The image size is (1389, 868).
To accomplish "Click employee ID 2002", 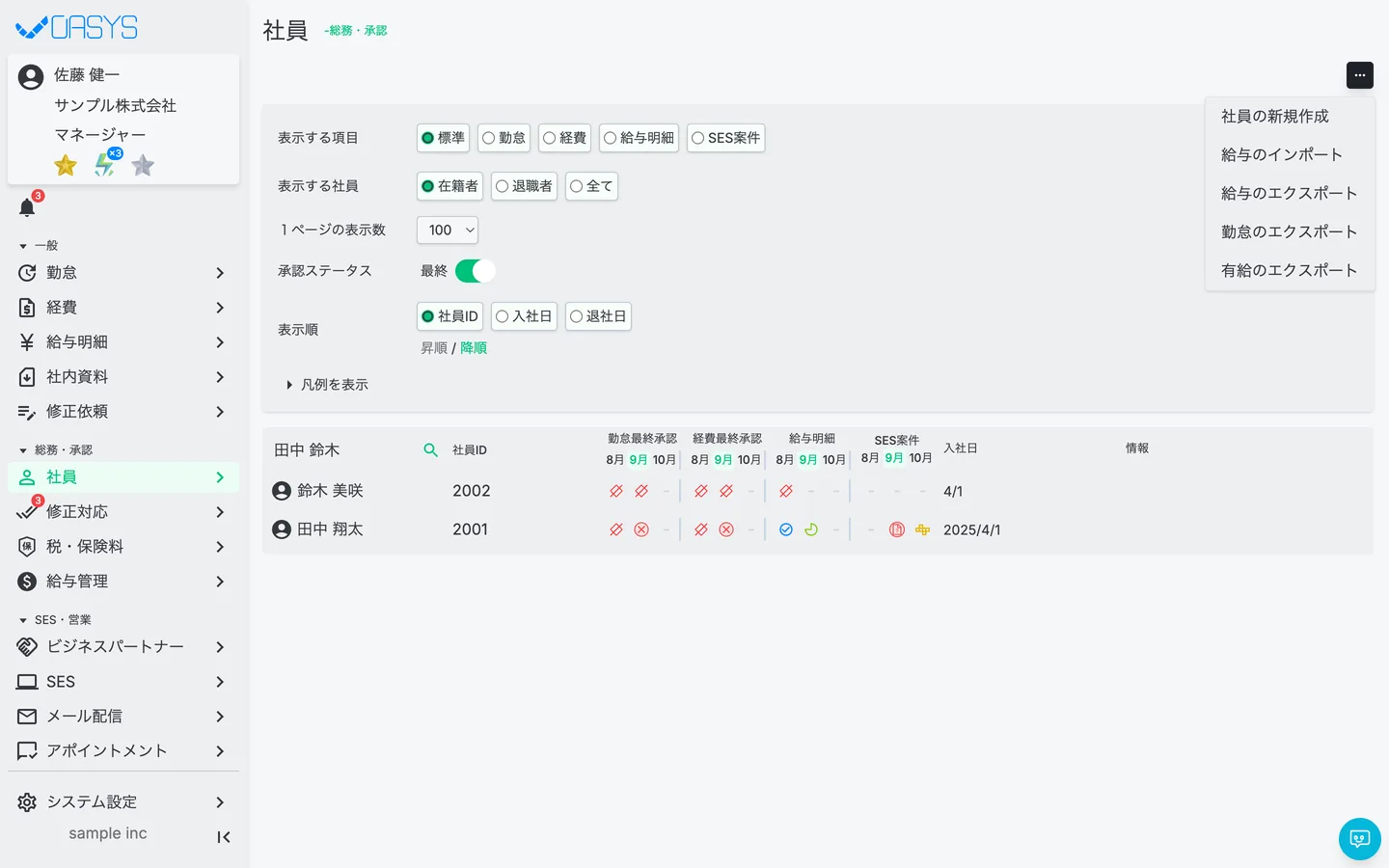I will [471, 491].
